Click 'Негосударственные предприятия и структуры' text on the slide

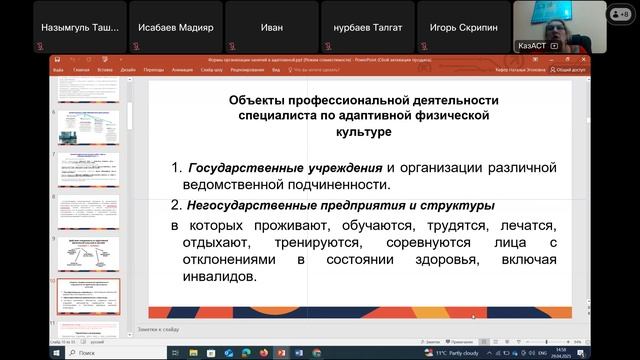pos(340,205)
